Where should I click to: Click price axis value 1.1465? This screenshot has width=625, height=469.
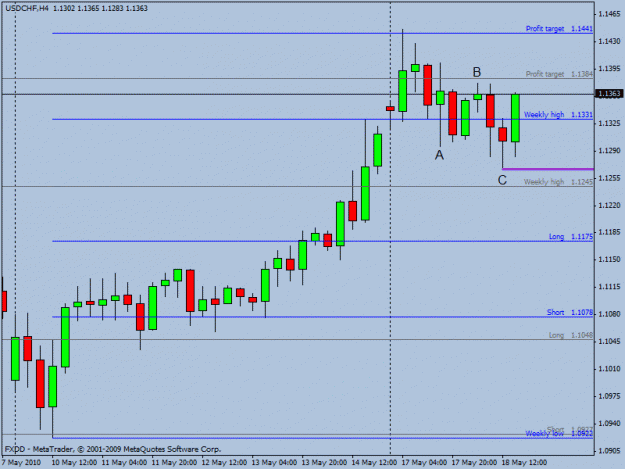click(x=609, y=14)
